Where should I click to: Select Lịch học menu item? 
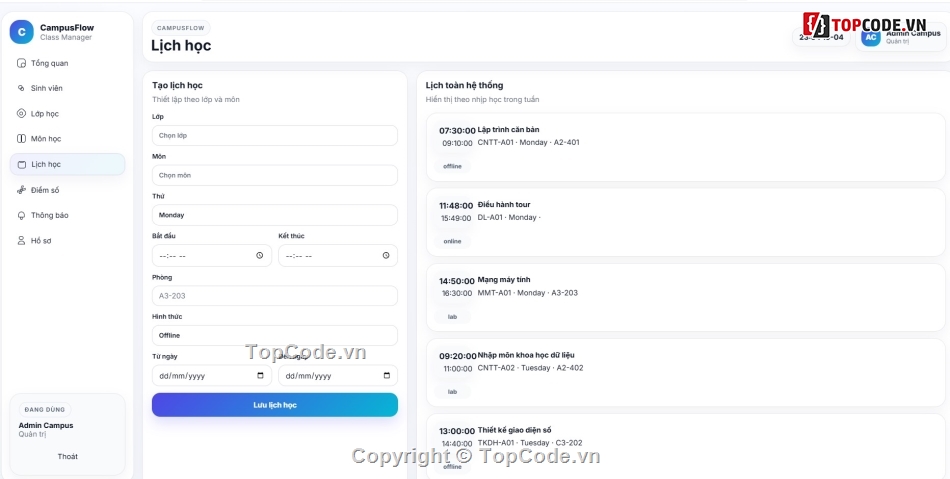67,164
